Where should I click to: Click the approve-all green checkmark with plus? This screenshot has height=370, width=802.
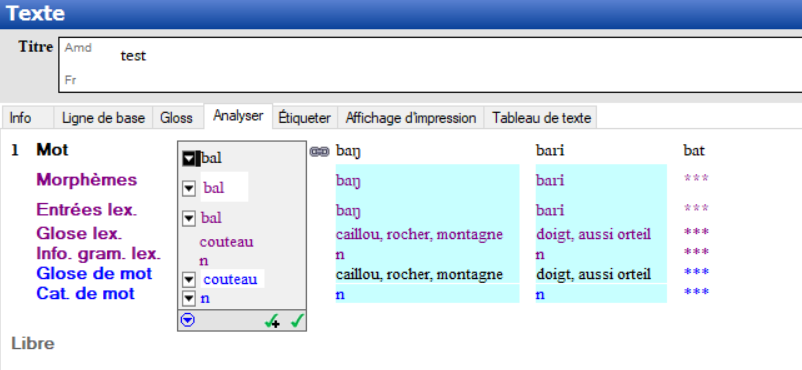tap(272, 321)
